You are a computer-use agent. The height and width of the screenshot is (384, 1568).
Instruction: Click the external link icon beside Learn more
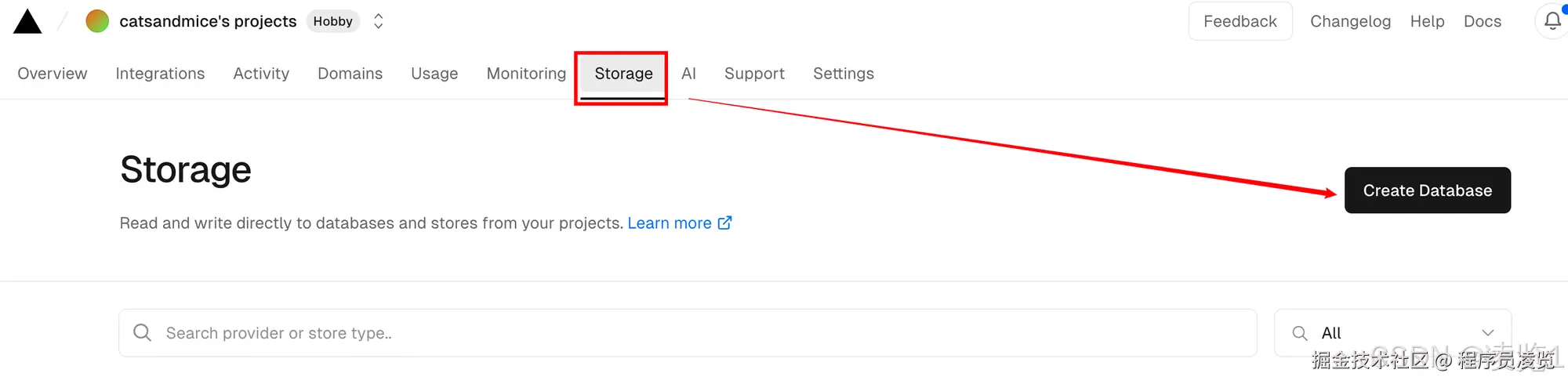(x=725, y=223)
